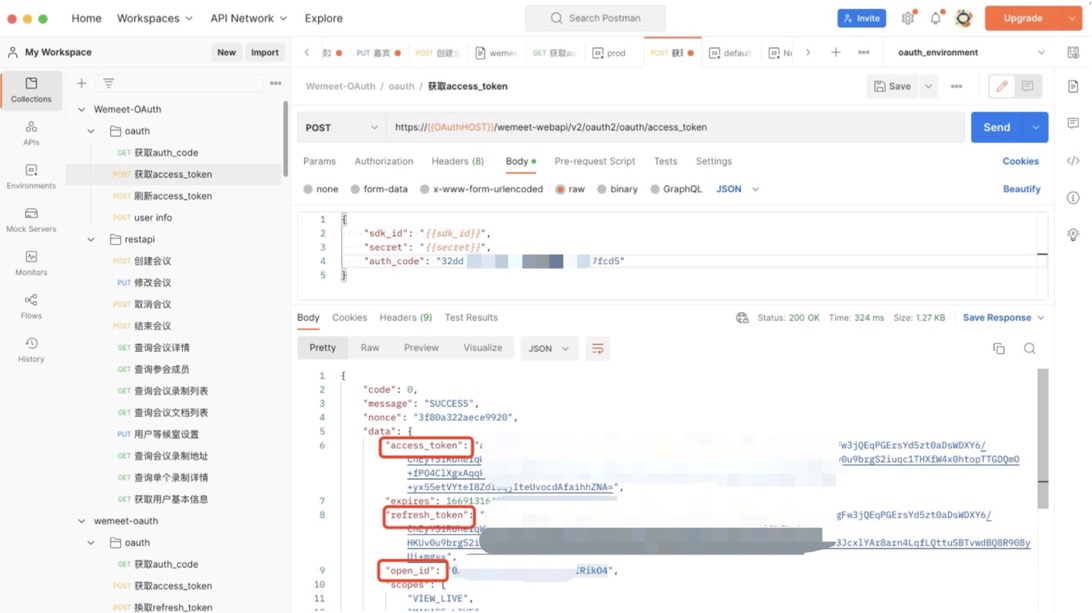Click the Save button
The image size is (1092, 613).
(892, 86)
